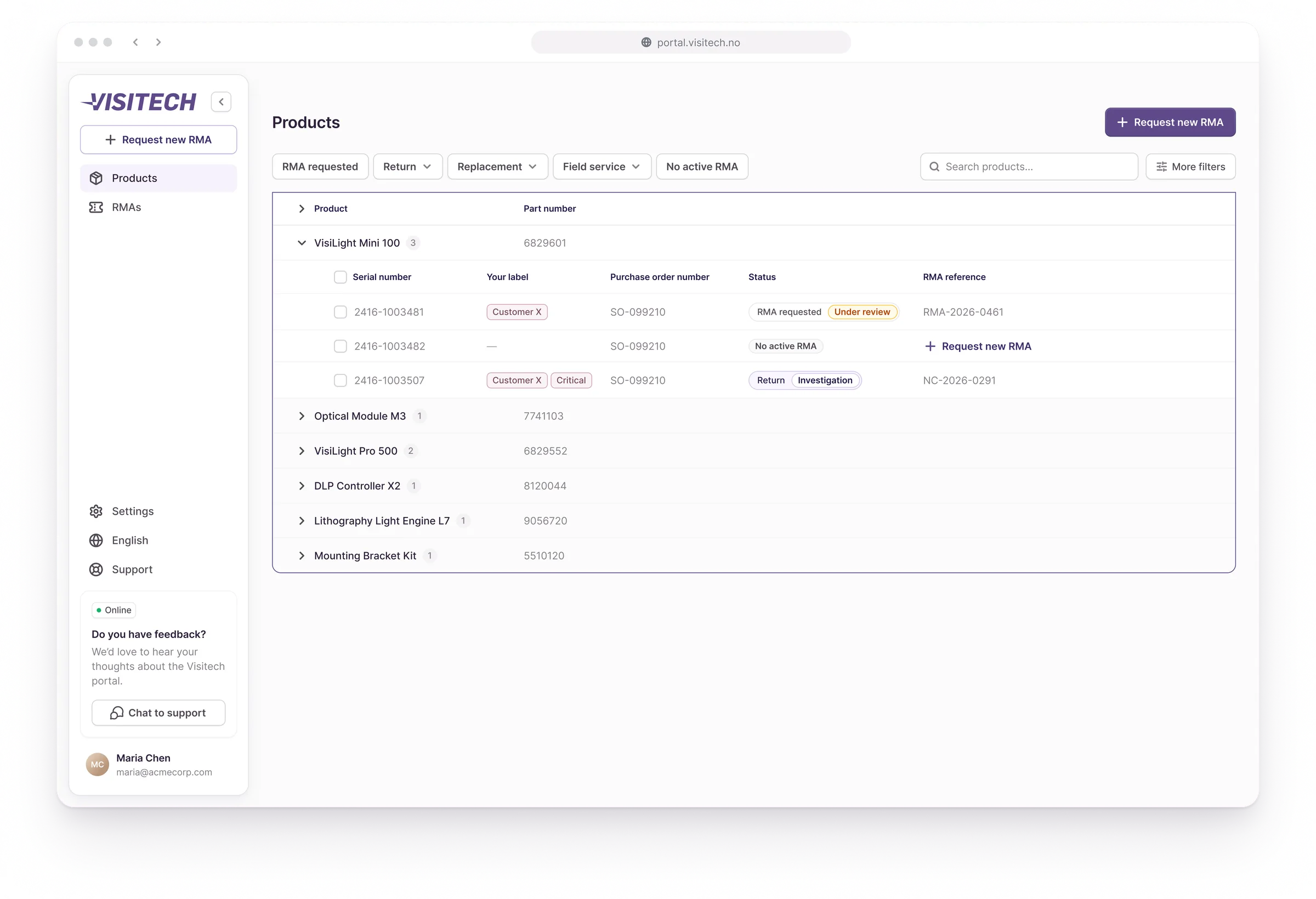
Task: Click Customer X tag on serial 2416-1003481
Action: [x=517, y=312]
